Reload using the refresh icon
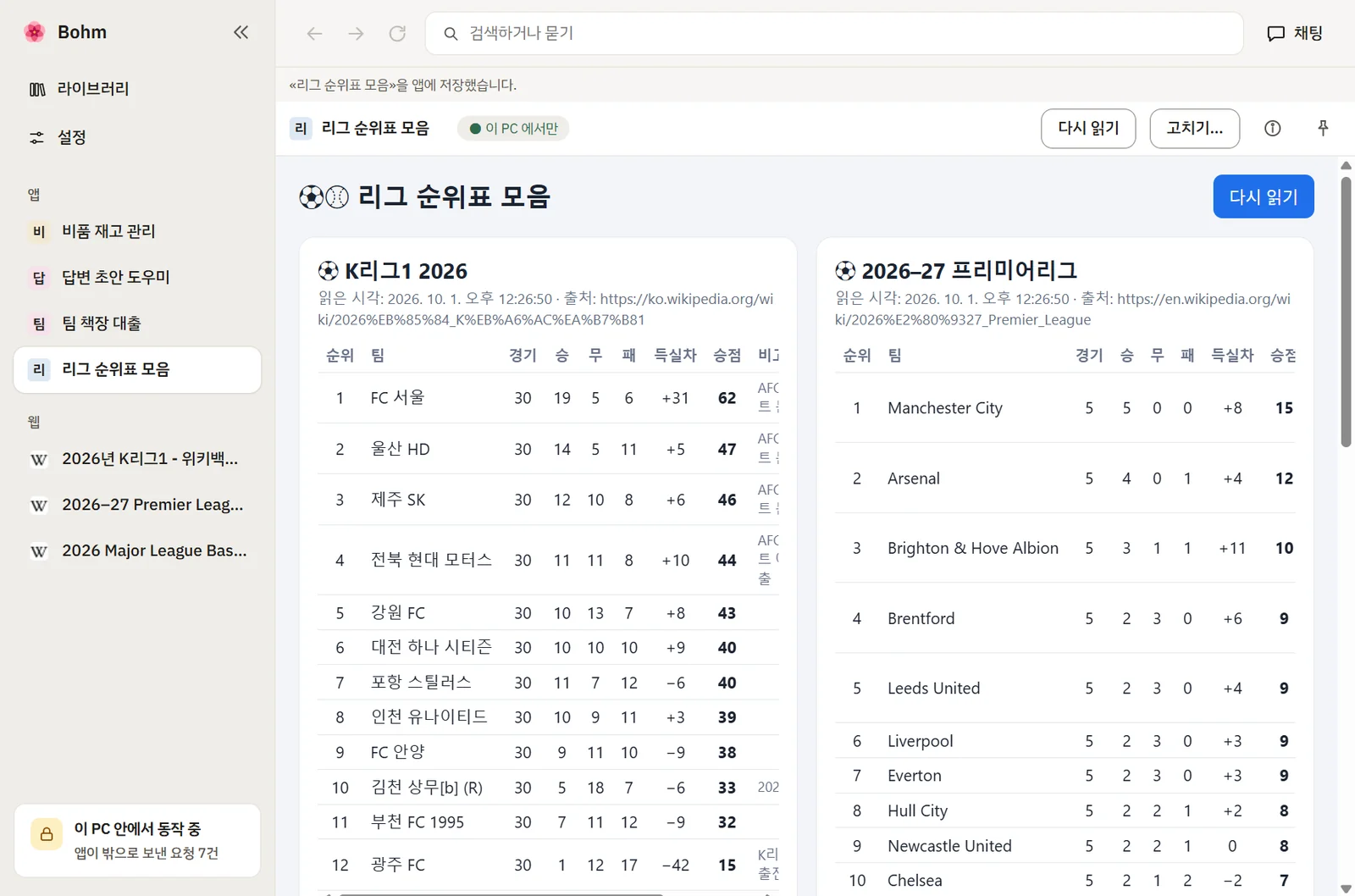 pyautogui.click(x=397, y=33)
